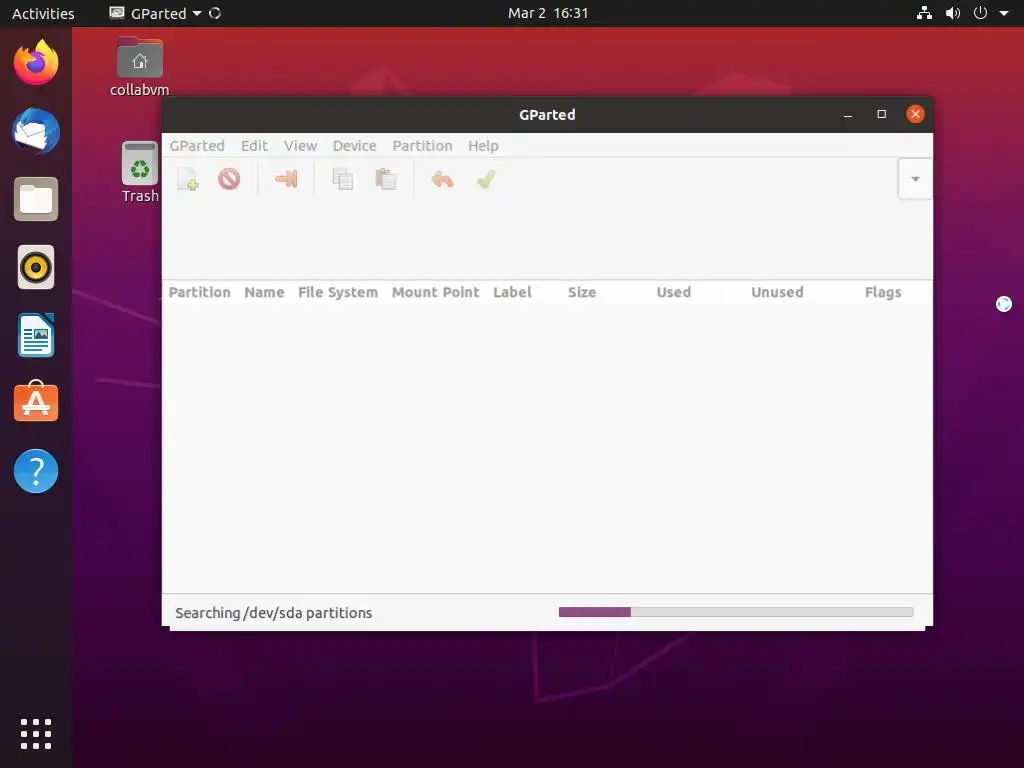Open the Help menu
1024x768 pixels.
coord(483,146)
